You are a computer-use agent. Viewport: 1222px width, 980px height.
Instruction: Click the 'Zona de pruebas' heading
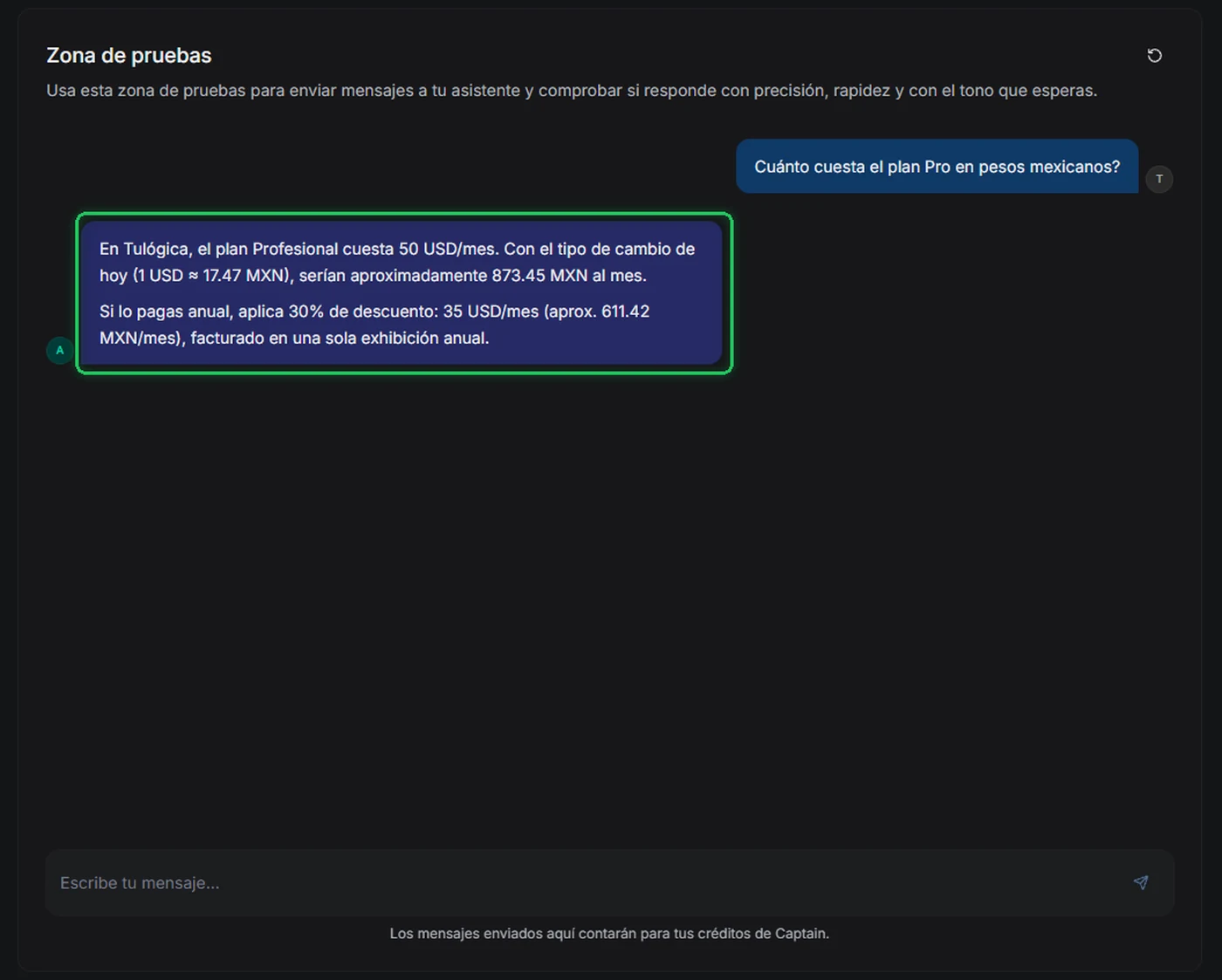point(129,55)
